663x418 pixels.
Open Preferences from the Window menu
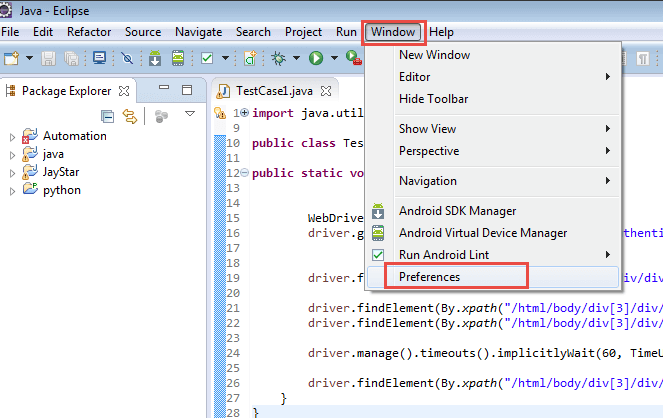pos(493,277)
